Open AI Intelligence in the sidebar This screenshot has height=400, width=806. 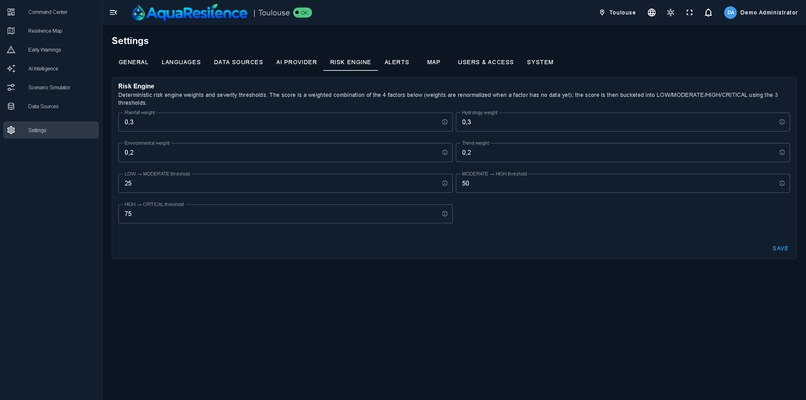51,68
